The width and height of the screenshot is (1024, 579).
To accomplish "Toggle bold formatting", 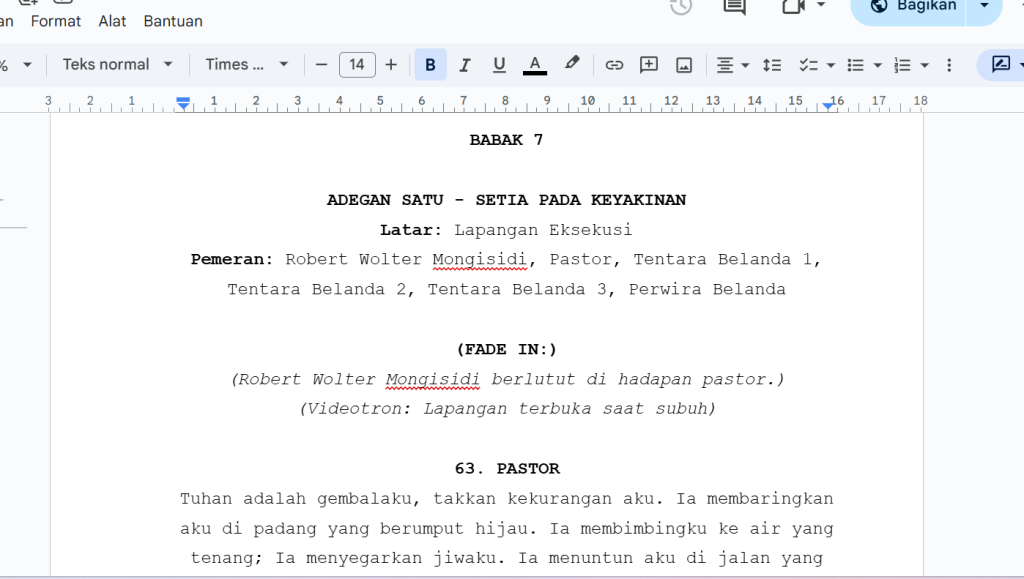I will coord(430,65).
